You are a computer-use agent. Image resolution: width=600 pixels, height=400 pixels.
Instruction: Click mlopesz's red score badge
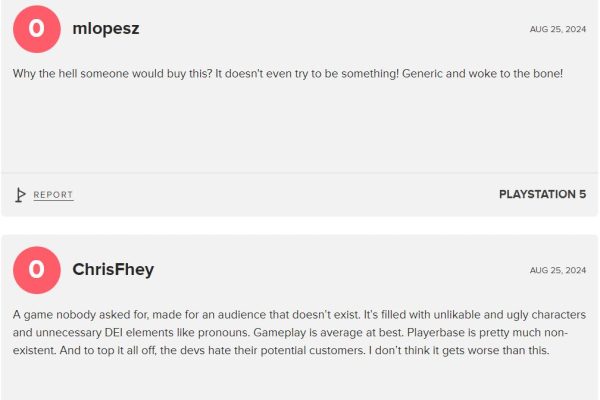[37, 29]
